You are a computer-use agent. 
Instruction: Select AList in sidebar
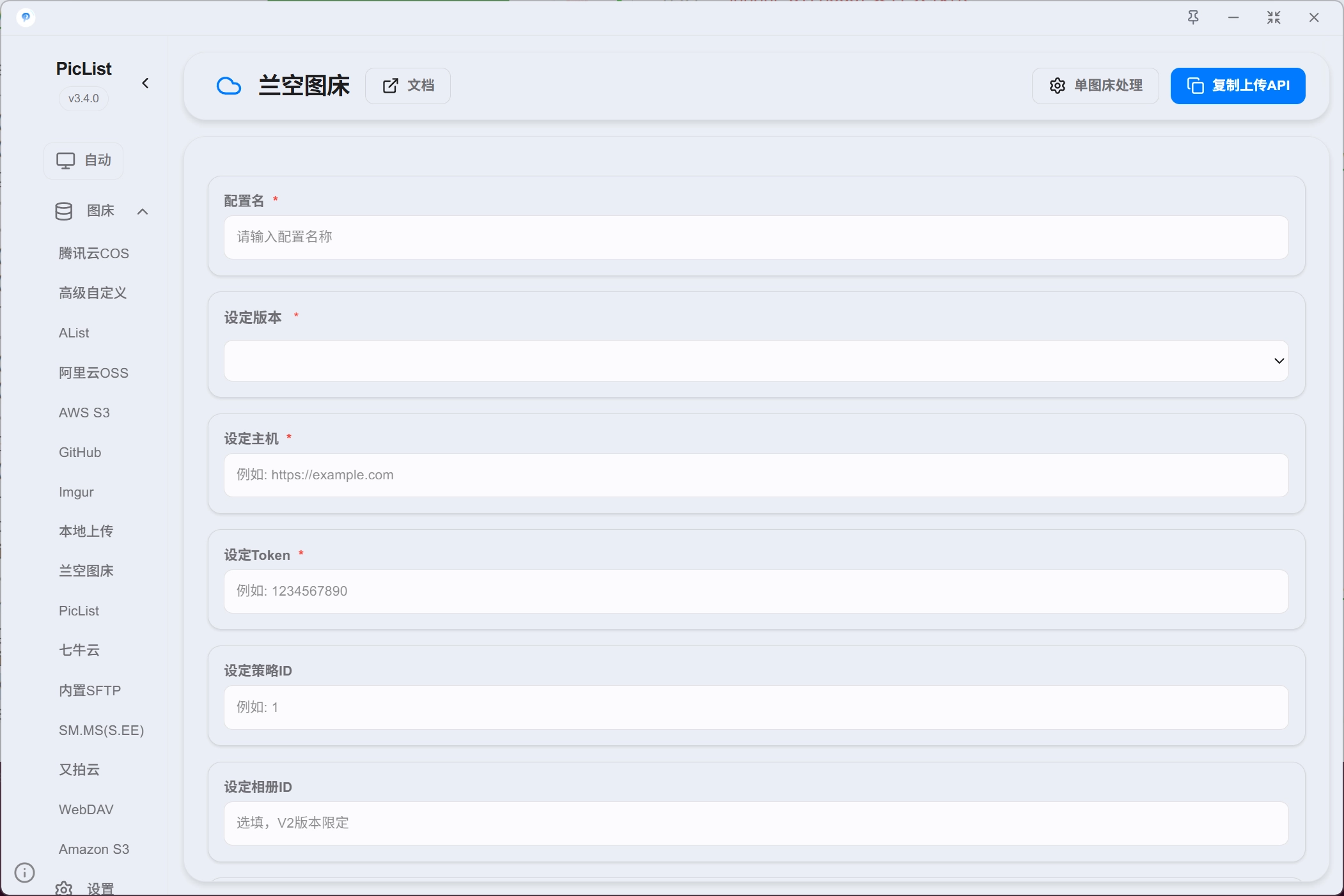click(x=74, y=332)
